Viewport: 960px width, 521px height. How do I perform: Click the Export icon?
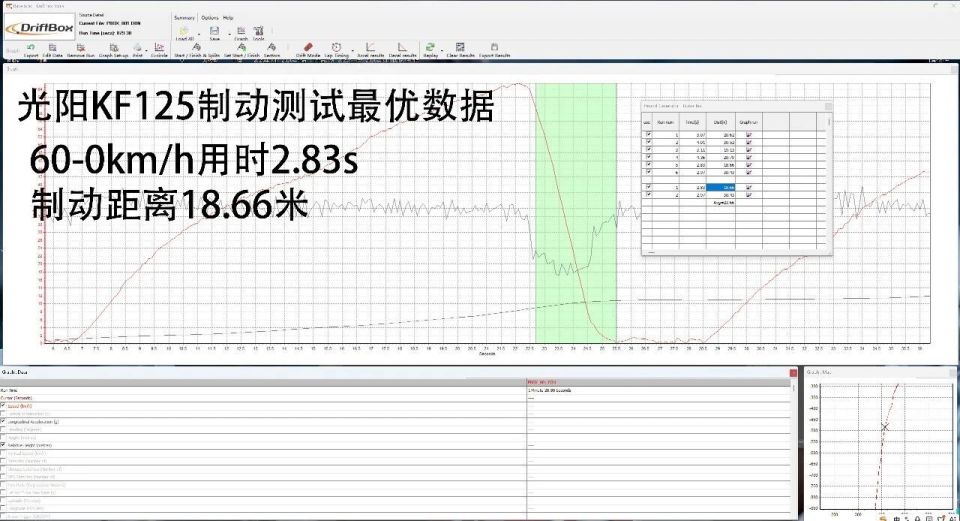(31, 47)
